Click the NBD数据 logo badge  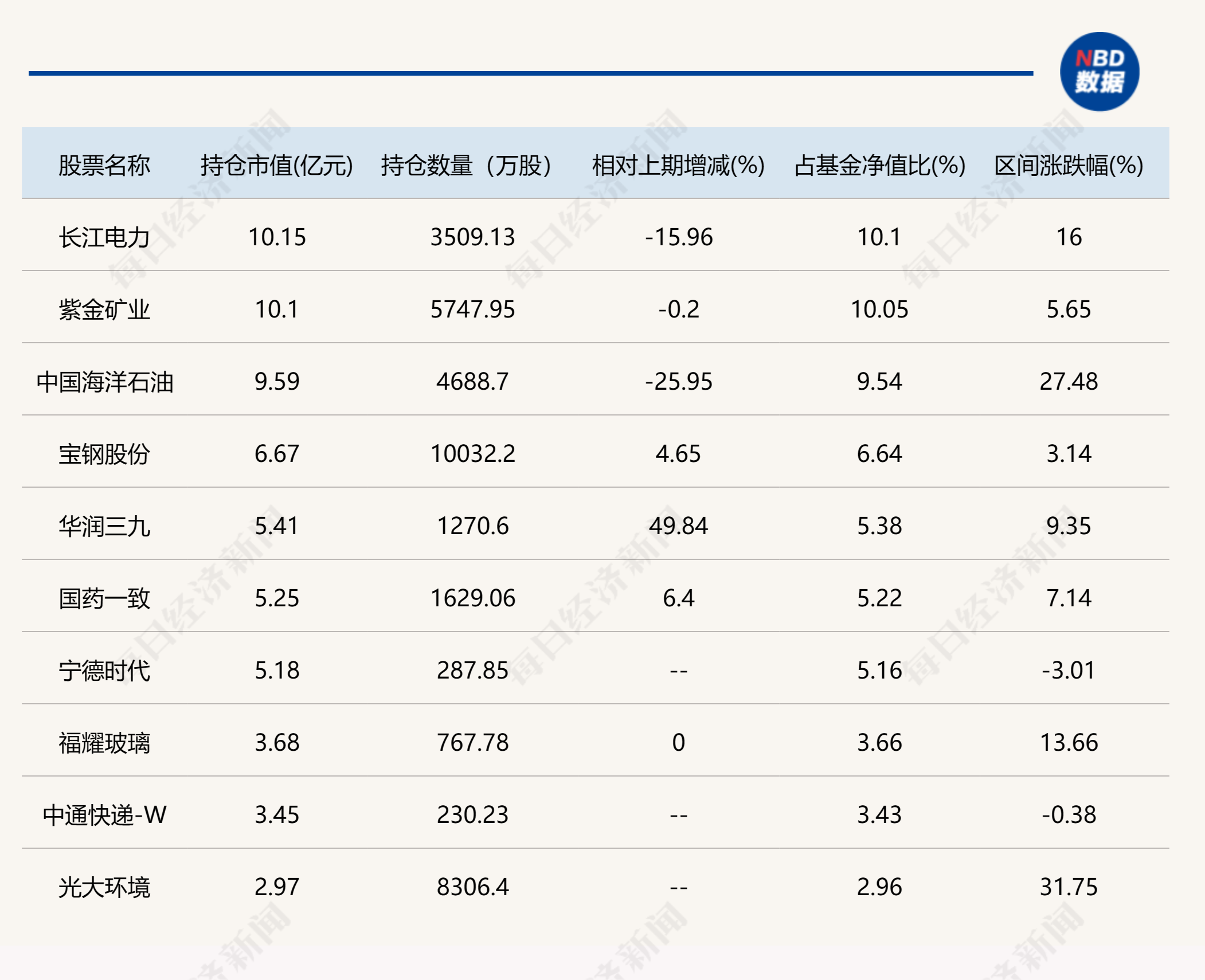point(1100,72)
